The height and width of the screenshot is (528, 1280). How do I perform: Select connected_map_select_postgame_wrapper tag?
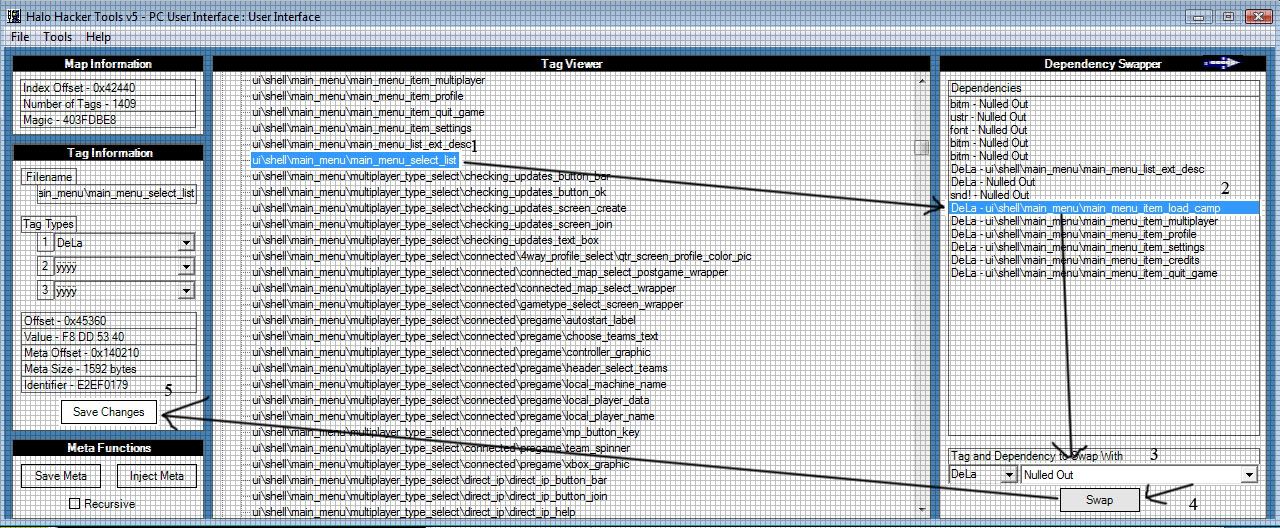(x=489, y=272)
